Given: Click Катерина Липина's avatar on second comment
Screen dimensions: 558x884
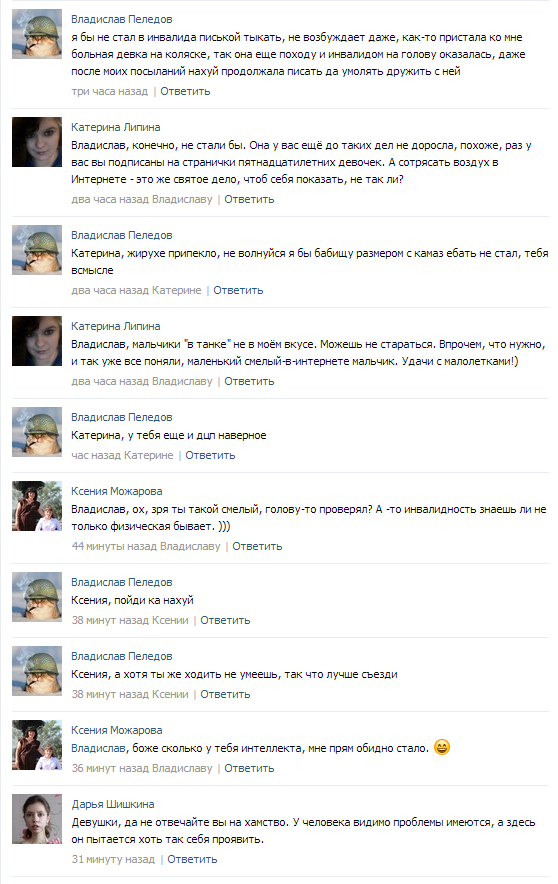Looking at the screenshot, I should point(37,142).
